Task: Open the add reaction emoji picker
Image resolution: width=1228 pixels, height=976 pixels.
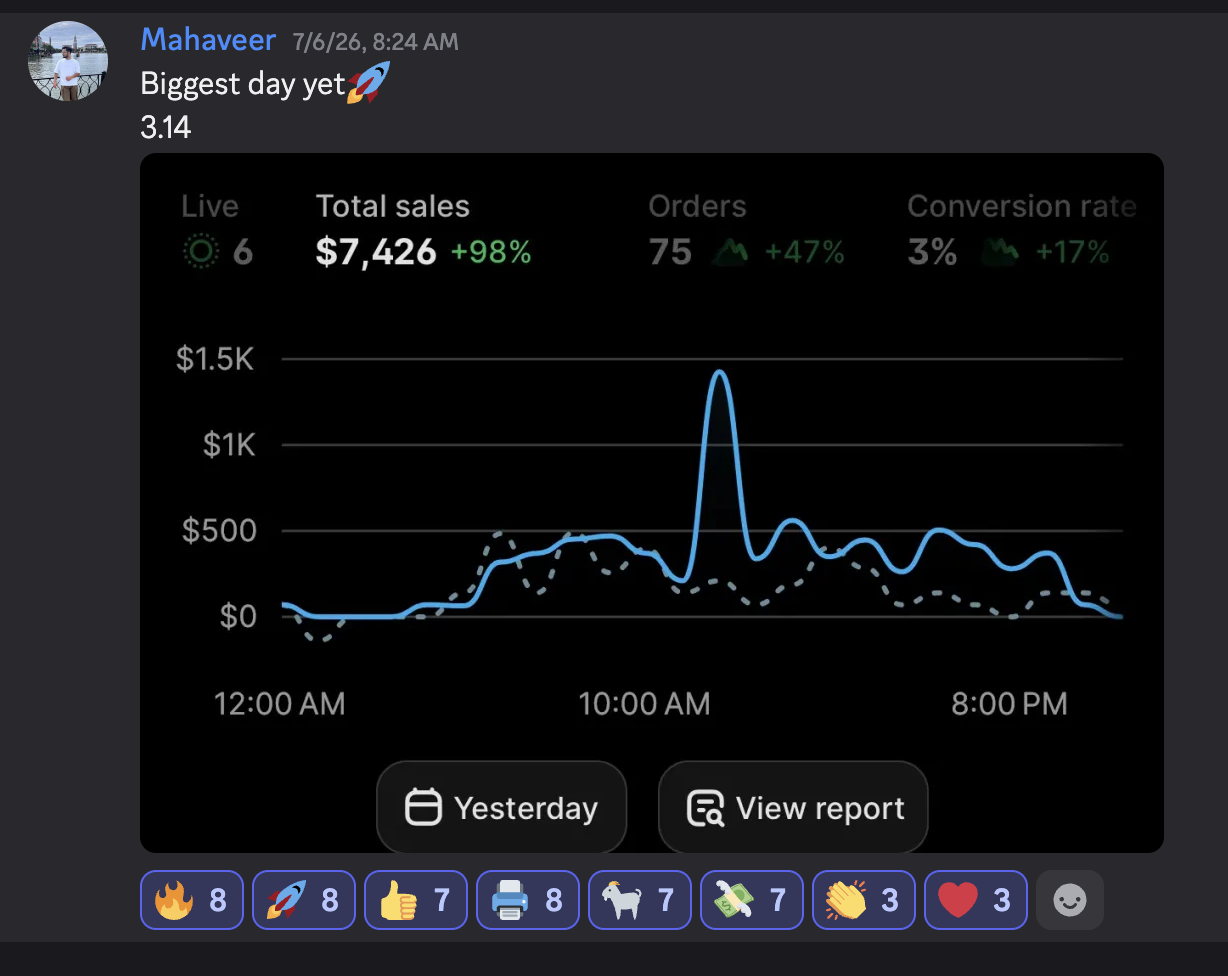Action: coord(1070,901)
